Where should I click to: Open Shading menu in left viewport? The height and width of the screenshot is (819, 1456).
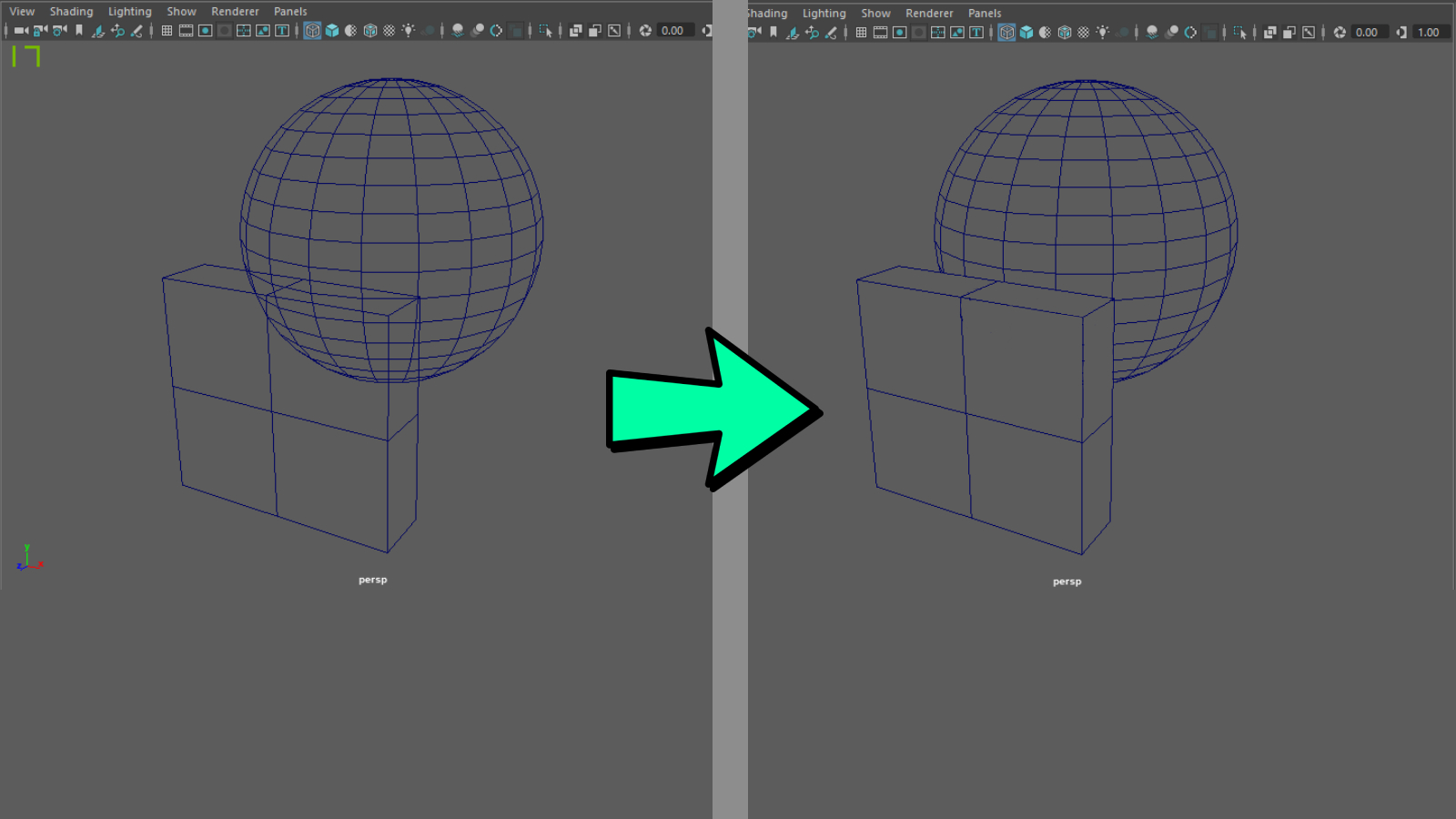coord(71,11)
